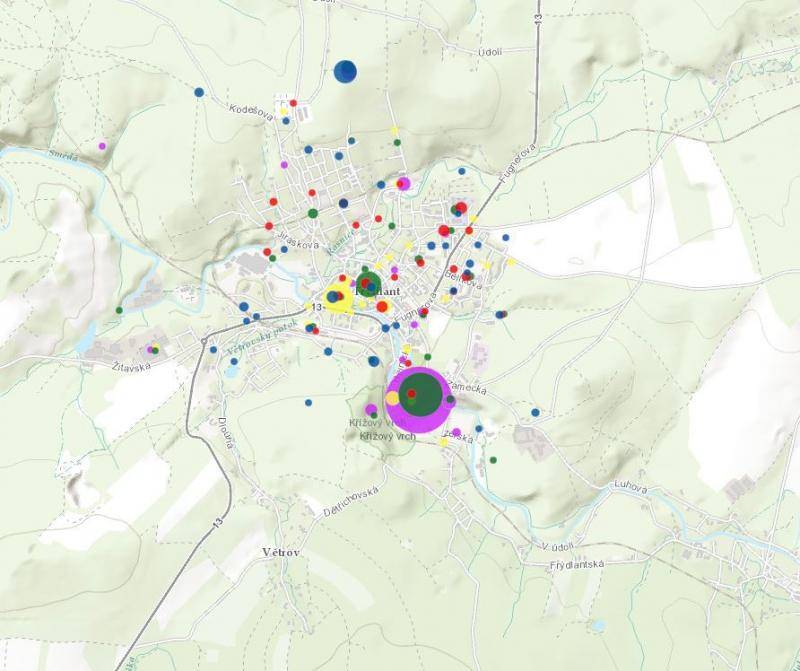Viewport: 800px width, 671px height.
Task: Click the isolated blue dot north of Luhová
Action: pos(536,412)
